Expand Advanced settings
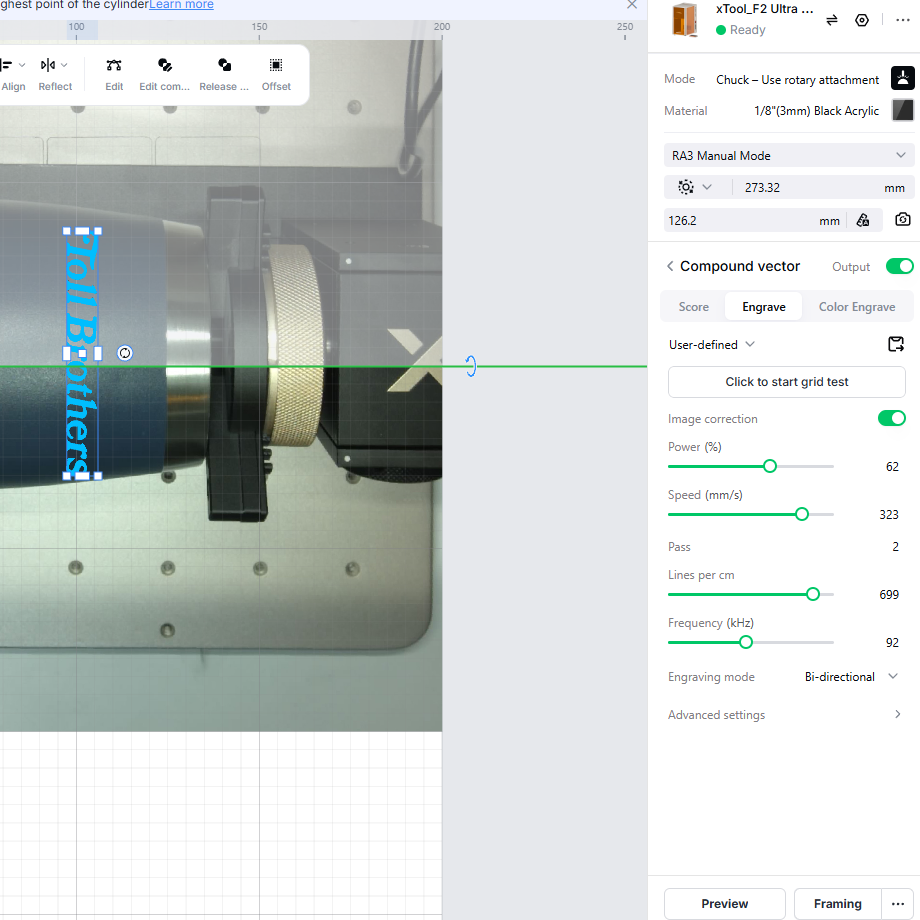The width and height of the screenshot is (920, 920). pos(785,715)
